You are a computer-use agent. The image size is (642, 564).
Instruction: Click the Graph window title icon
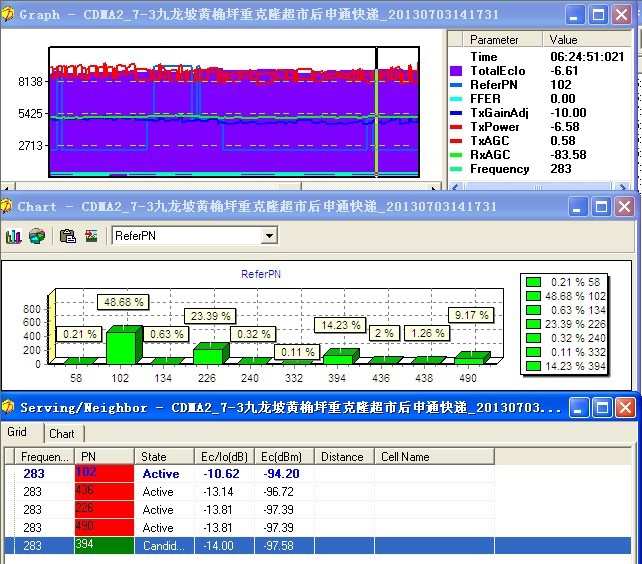[x=9, y=15]
